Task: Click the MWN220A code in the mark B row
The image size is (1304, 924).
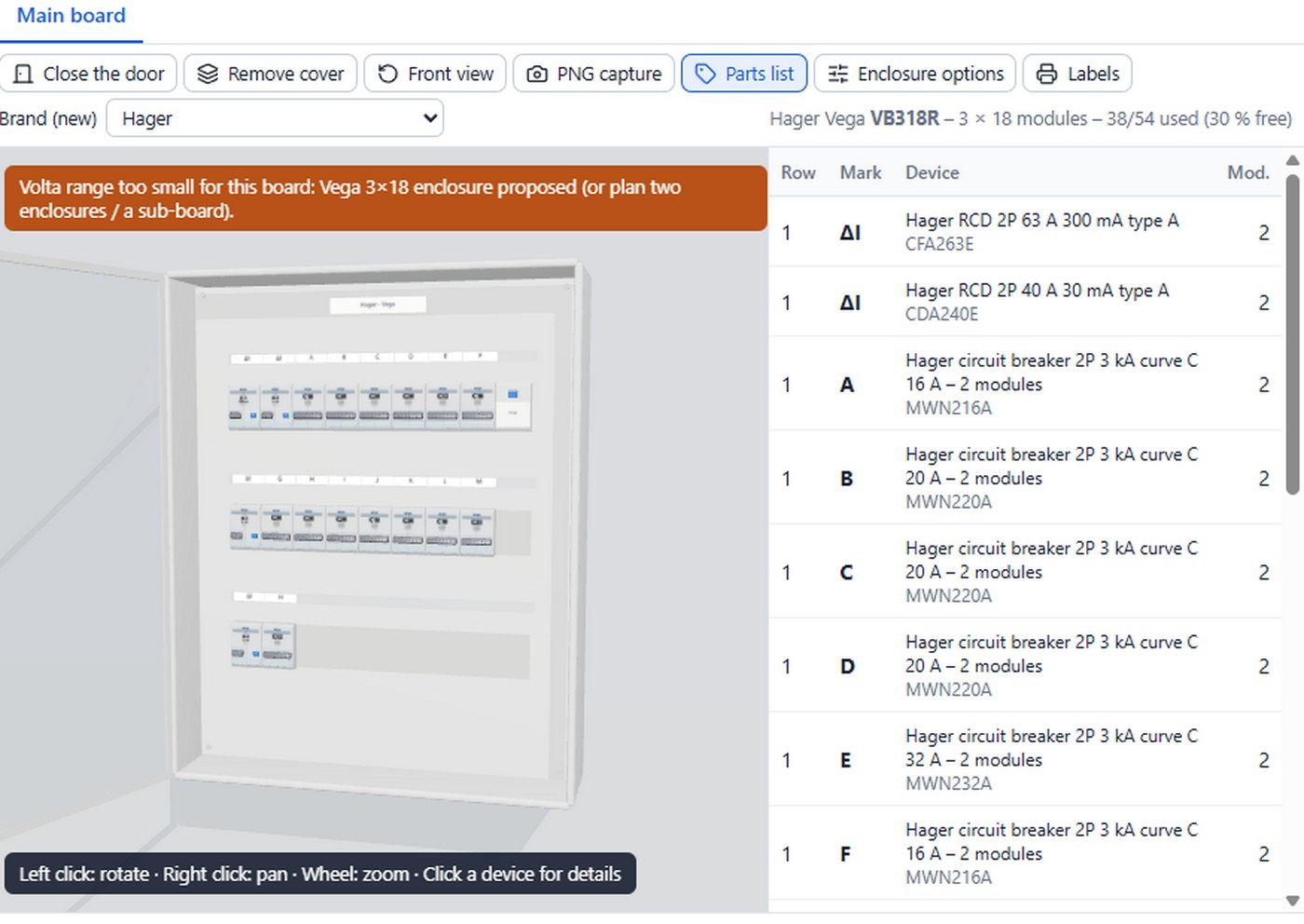Action: coord(948,502)
